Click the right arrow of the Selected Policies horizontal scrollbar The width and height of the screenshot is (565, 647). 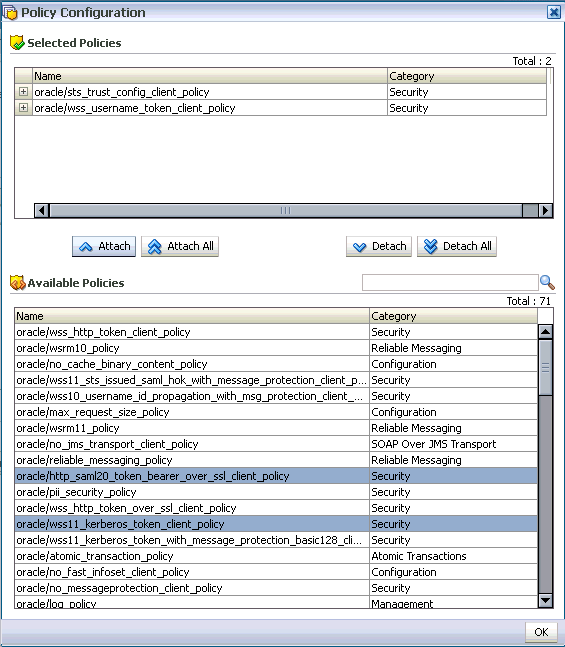click(546, 210)
